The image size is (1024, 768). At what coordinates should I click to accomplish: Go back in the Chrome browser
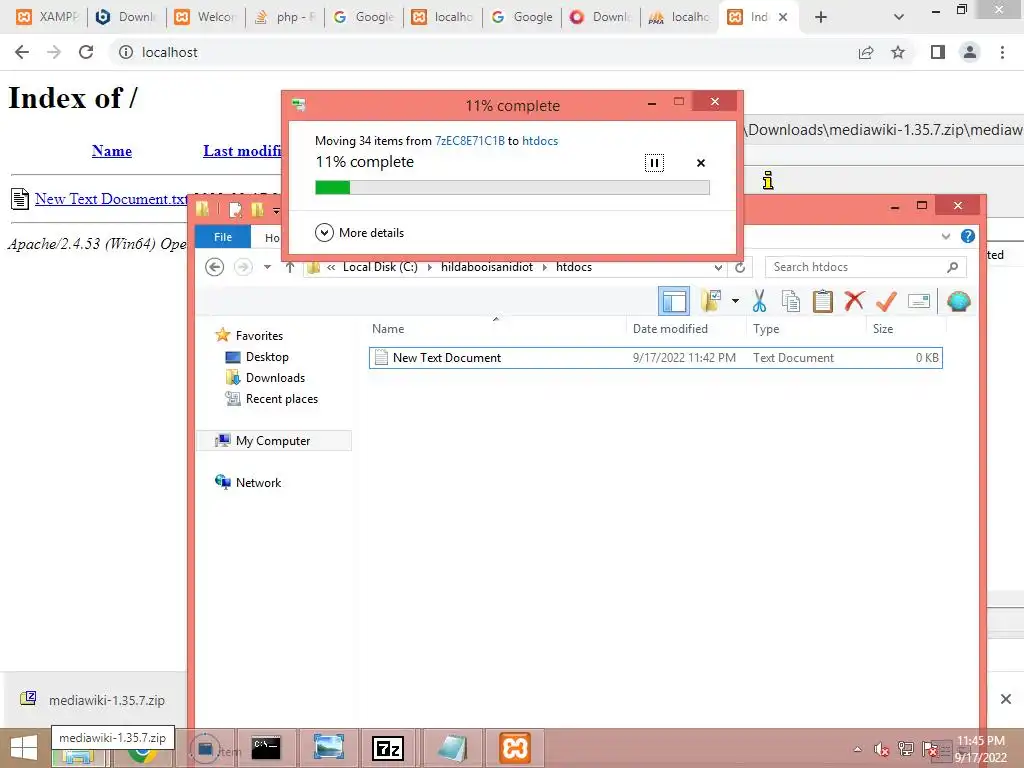(22, 52)
